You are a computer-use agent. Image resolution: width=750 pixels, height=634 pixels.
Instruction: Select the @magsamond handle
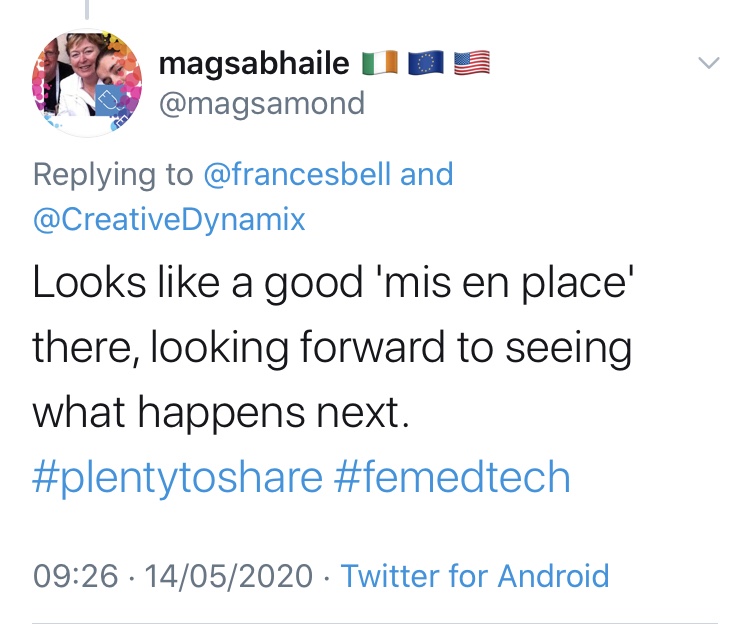(262, 102)
